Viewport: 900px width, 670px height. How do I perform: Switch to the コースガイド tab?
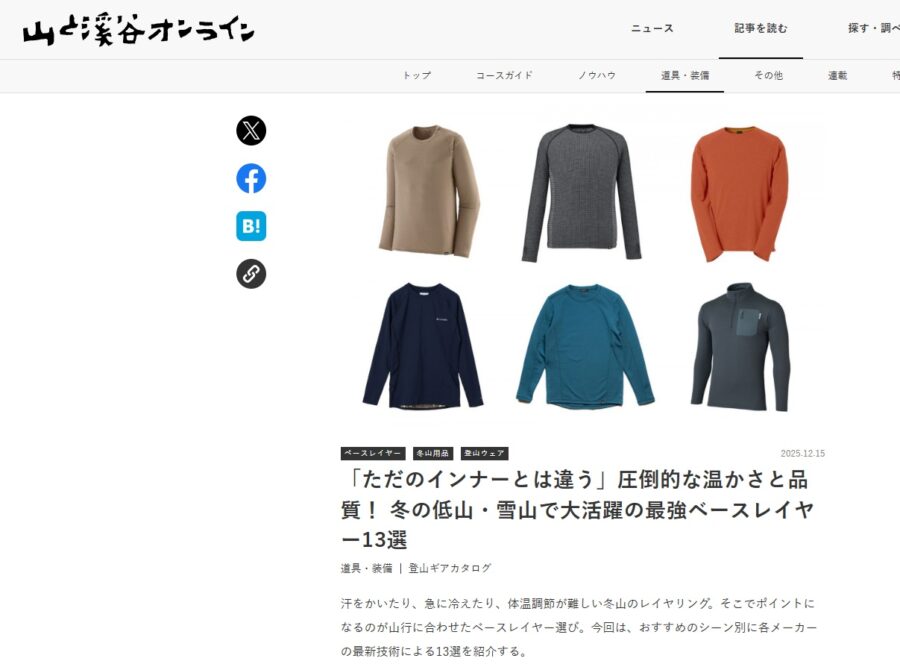click(x=504, y=75)
